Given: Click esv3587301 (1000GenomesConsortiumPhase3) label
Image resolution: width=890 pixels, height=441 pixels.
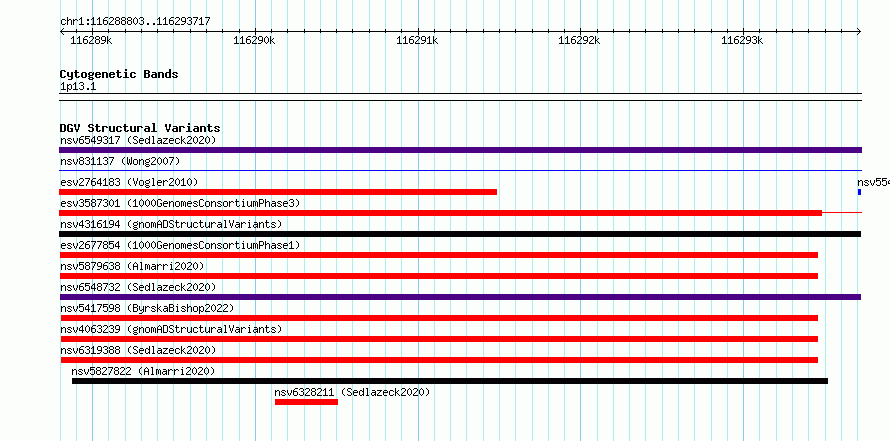Looking at the screenshot, I should tap(180, 203).
